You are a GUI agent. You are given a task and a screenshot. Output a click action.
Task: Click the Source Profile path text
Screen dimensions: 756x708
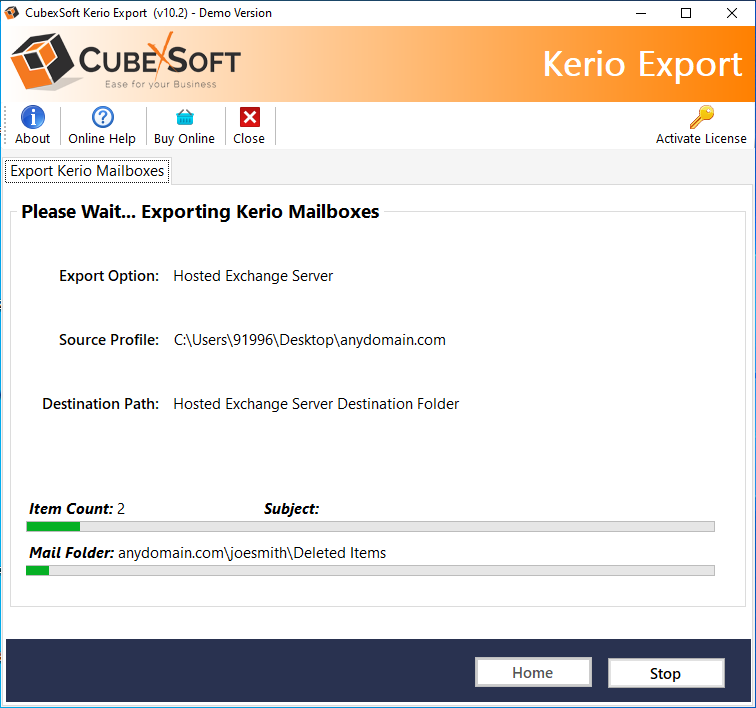[x=309, y=340]
